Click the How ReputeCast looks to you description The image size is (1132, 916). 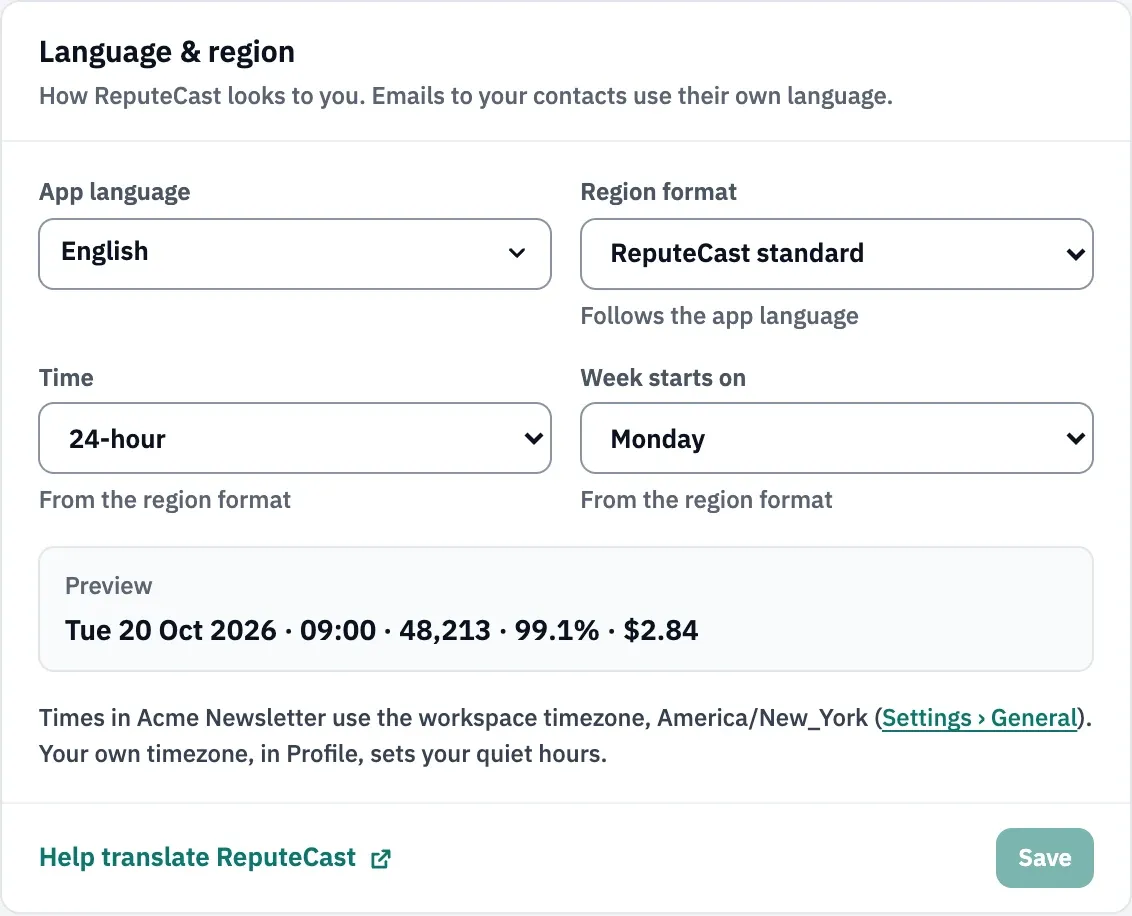pyautogui.click(x=466, y=96)
